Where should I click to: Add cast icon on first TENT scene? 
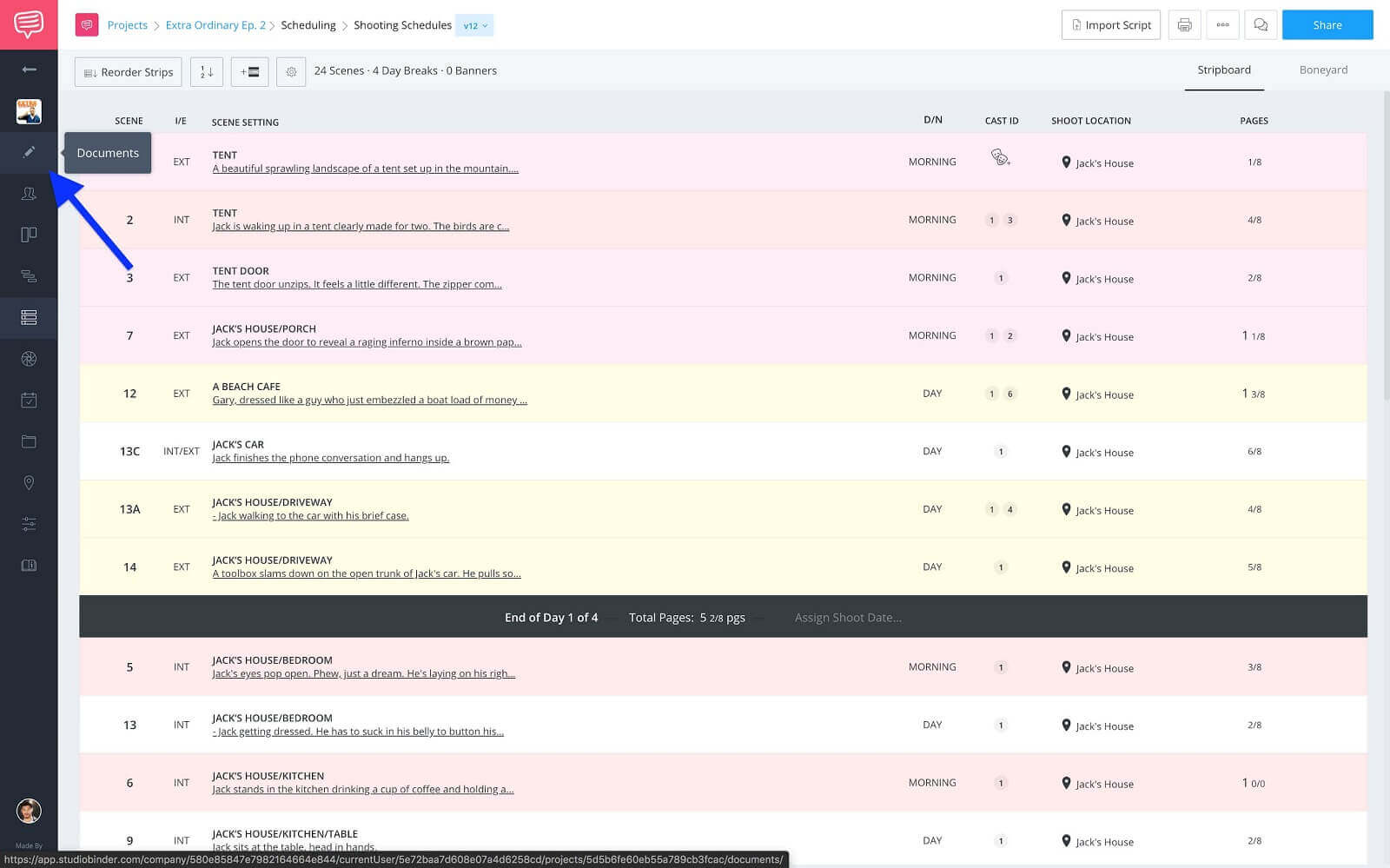(x=1001, y=157)
